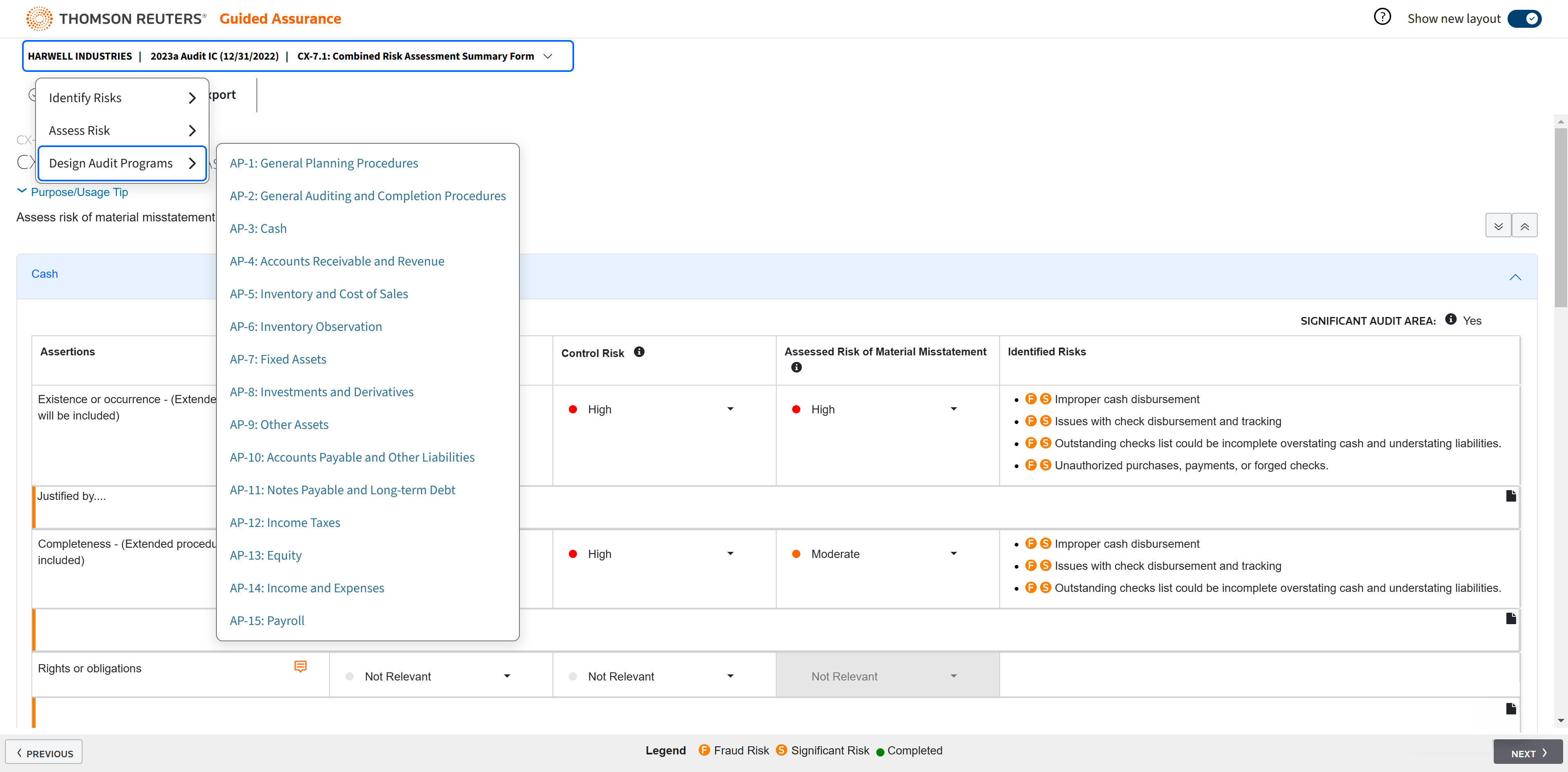1568x772 pixels.
Task: Choose AP-15: Payroll audit program
Action: [x=267, y=620]
